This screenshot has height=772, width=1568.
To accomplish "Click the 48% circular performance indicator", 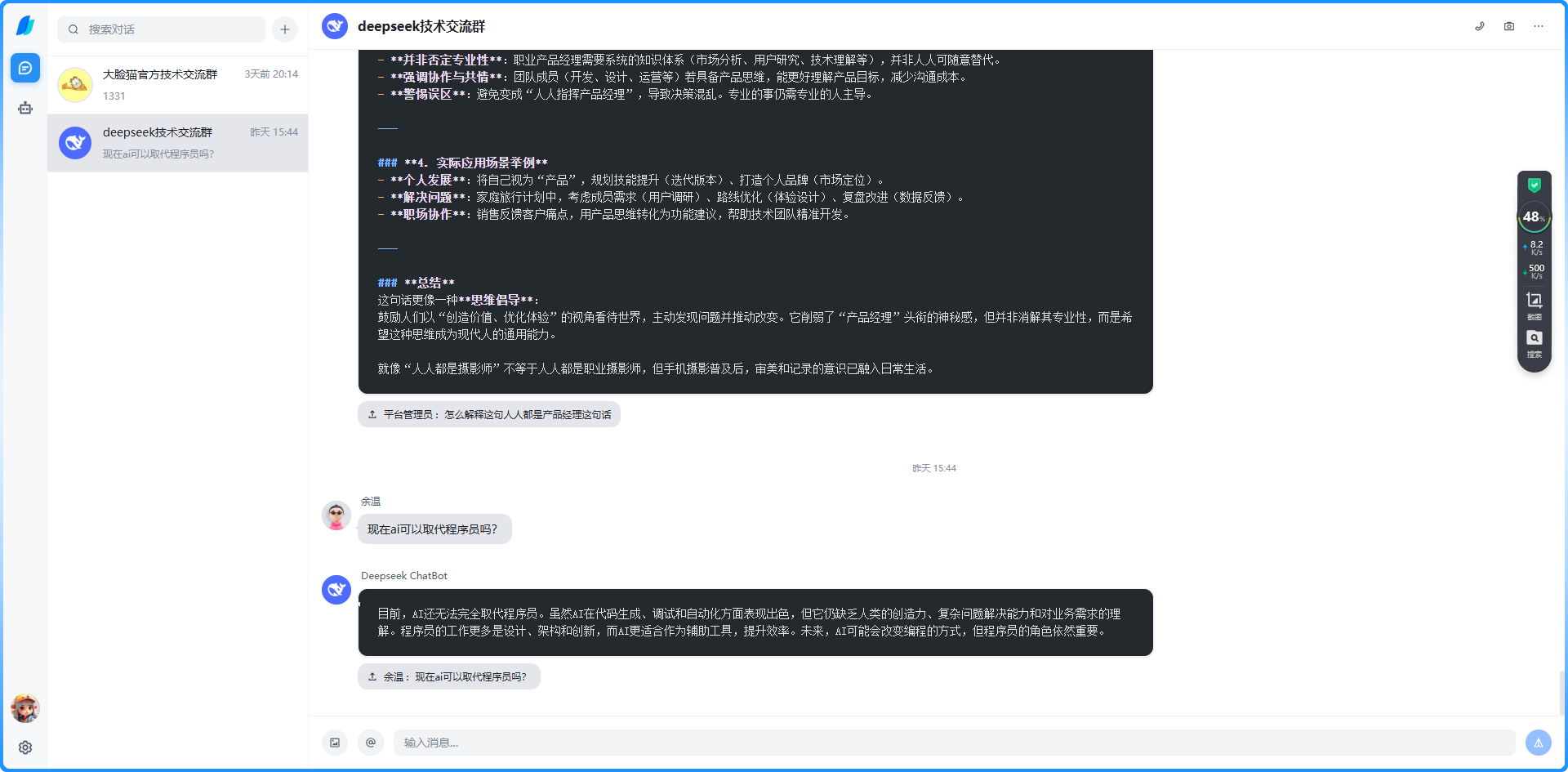I will tap(1534, 217).
